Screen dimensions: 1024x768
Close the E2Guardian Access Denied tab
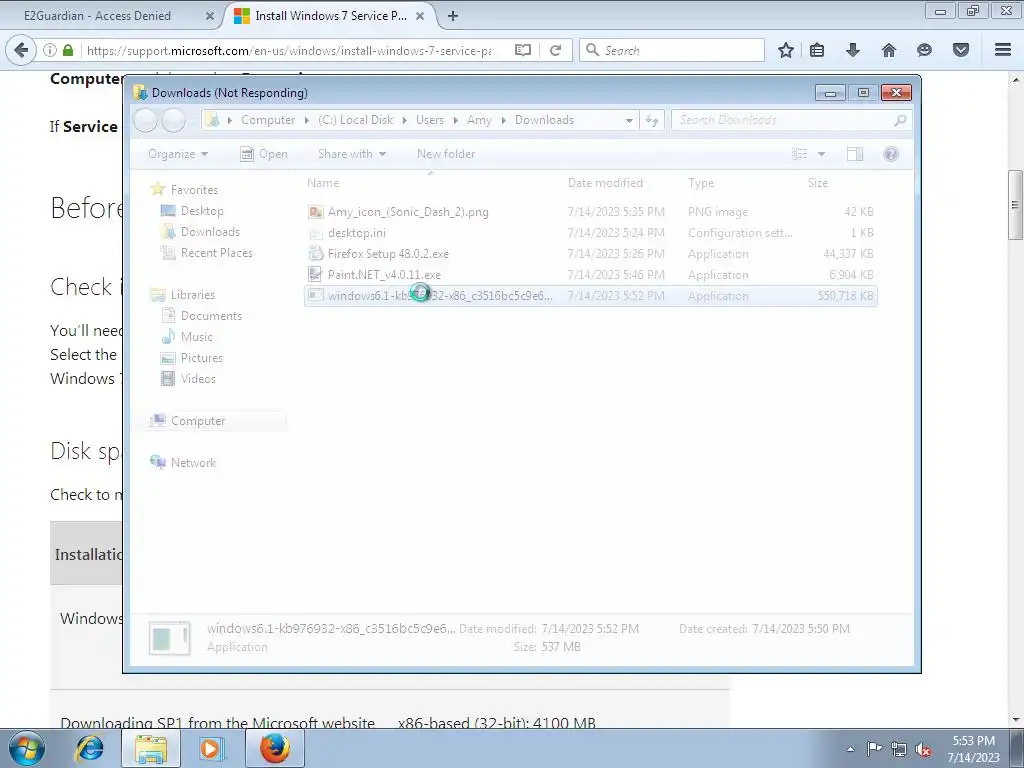210,16
